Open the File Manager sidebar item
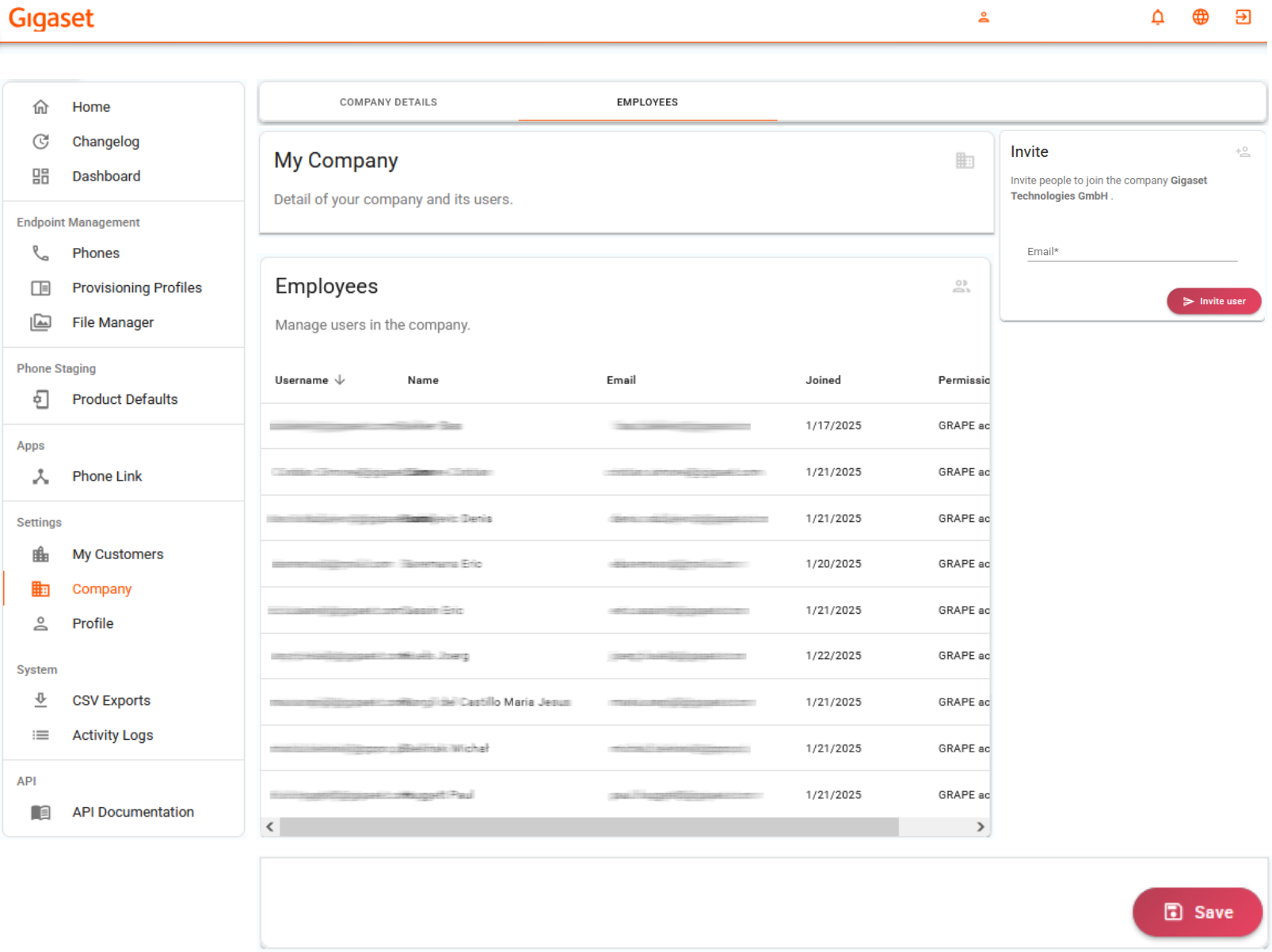This screenshot has width=1272, height=952. (x=112, y=322)
